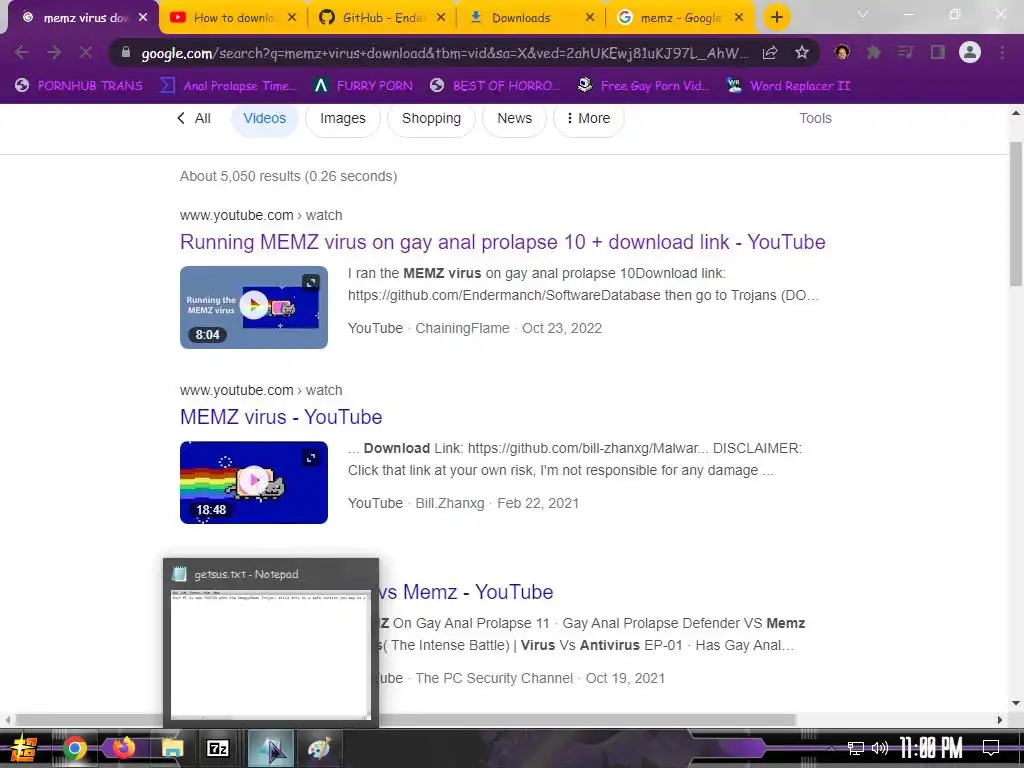The image size is (1024, 768).
Task: Open Firefox from the taskbar
Action: pos(123,748)
